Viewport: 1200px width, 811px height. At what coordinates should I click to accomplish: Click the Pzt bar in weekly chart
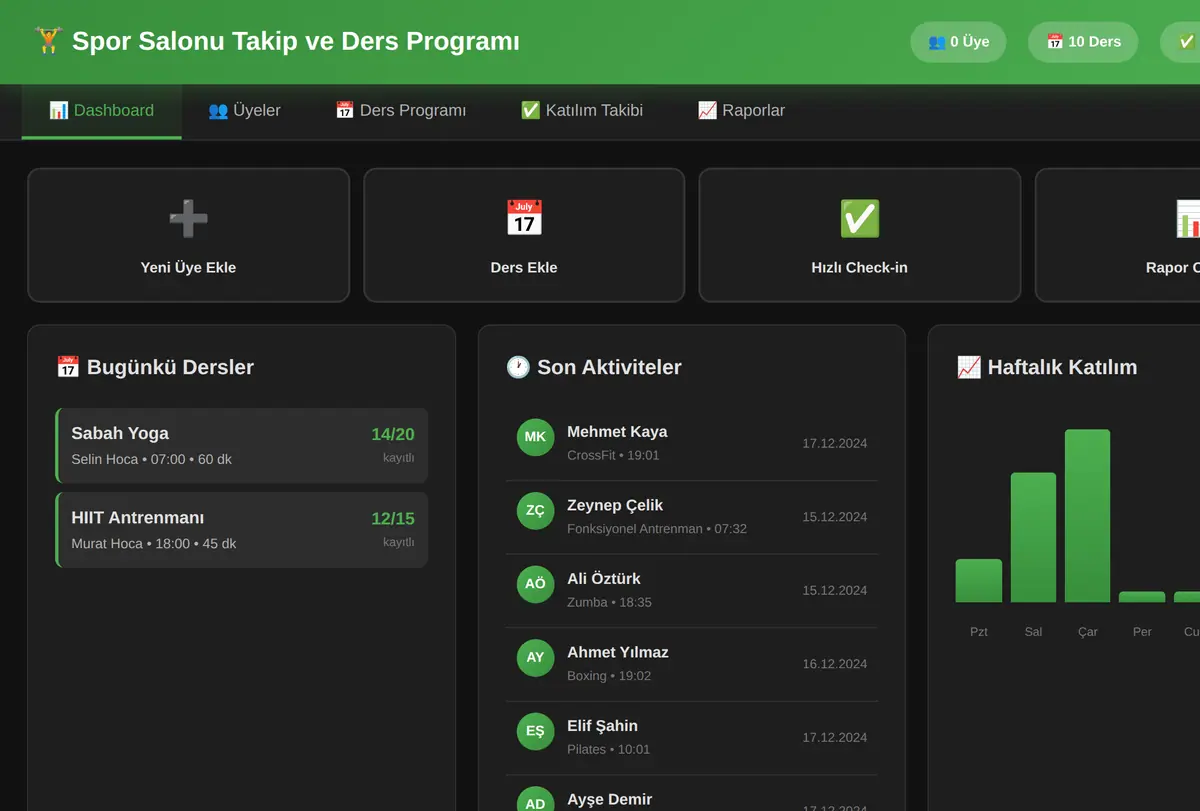coord(979,581)
